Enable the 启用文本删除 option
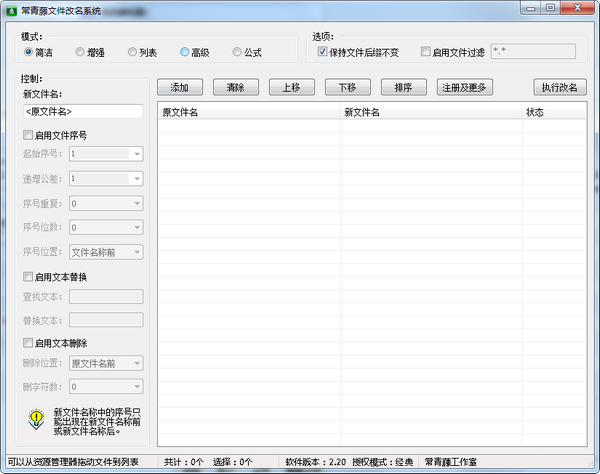 click(28, 343)
